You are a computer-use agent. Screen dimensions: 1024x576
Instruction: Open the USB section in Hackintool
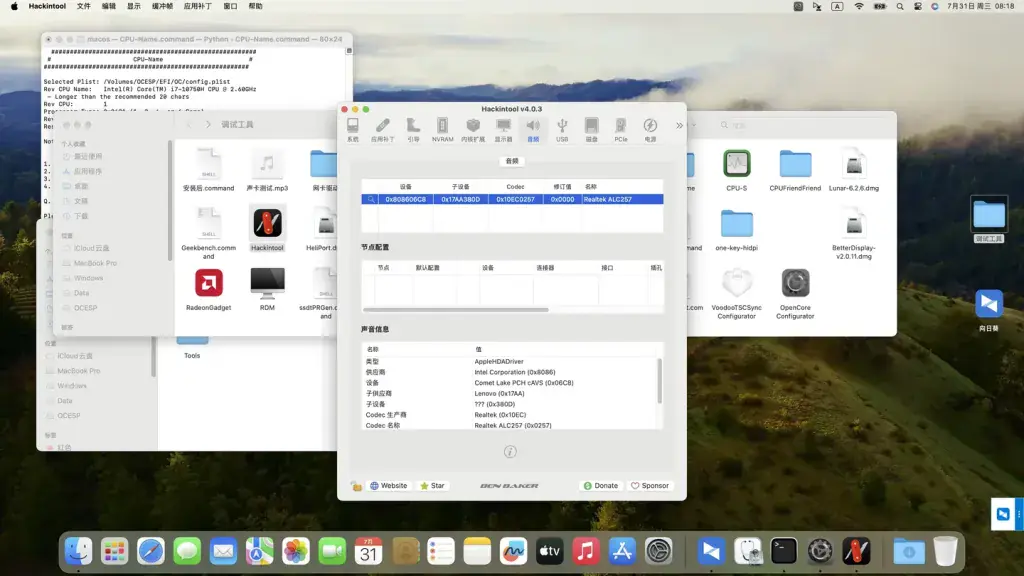click(562, 129)
